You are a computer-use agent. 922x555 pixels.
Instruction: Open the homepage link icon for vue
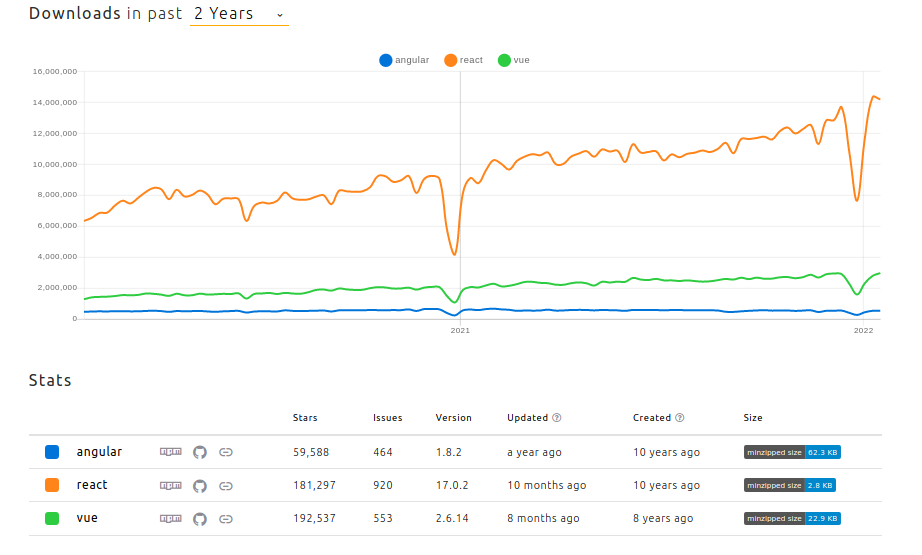pyautogui.click(x=226, y=519)
